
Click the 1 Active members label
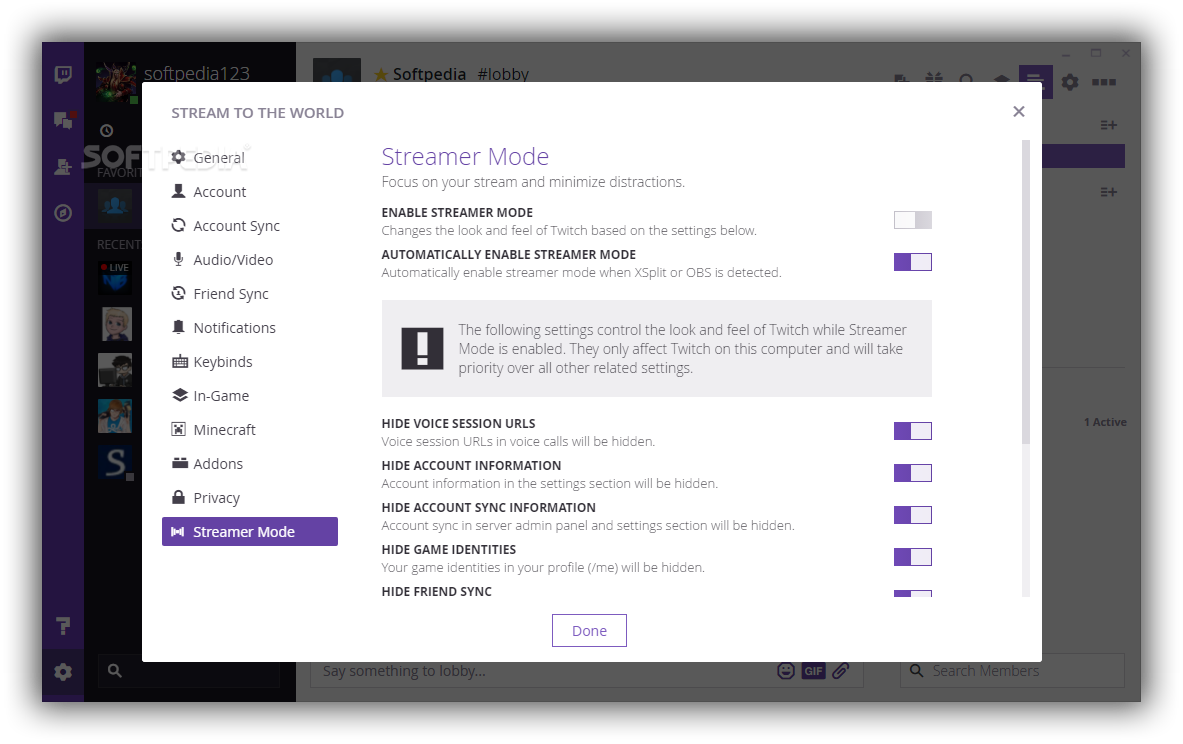click(x=1105, y=423)
